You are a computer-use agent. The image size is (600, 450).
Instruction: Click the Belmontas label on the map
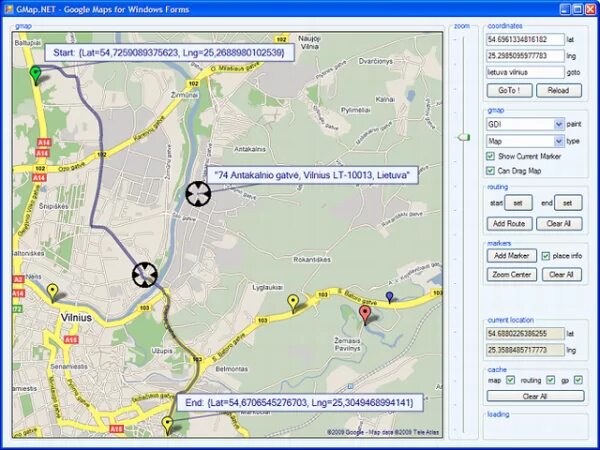click(x=232, y=369)
